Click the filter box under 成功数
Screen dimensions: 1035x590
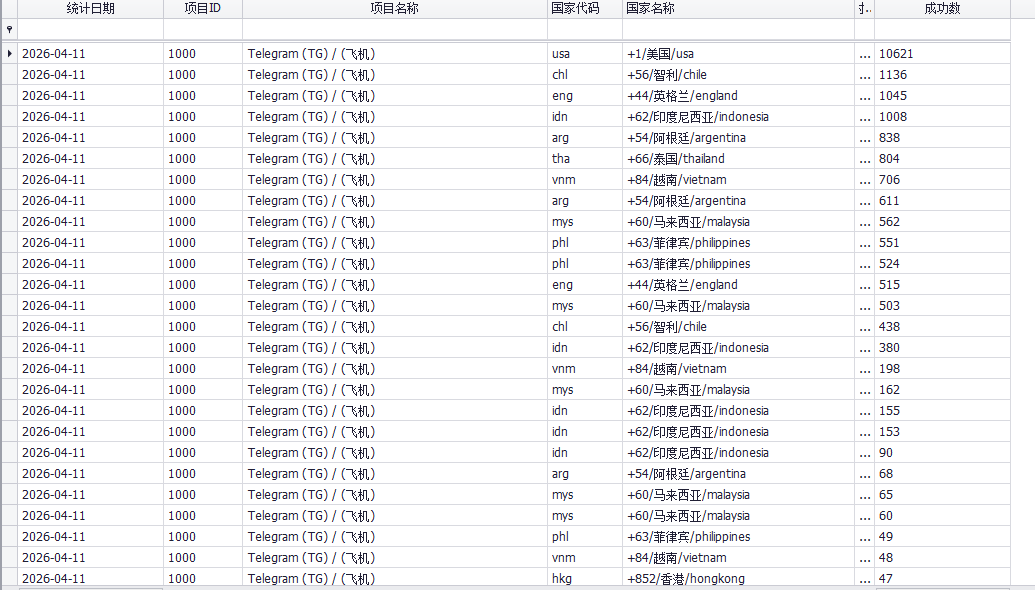[x=942, y=29]
